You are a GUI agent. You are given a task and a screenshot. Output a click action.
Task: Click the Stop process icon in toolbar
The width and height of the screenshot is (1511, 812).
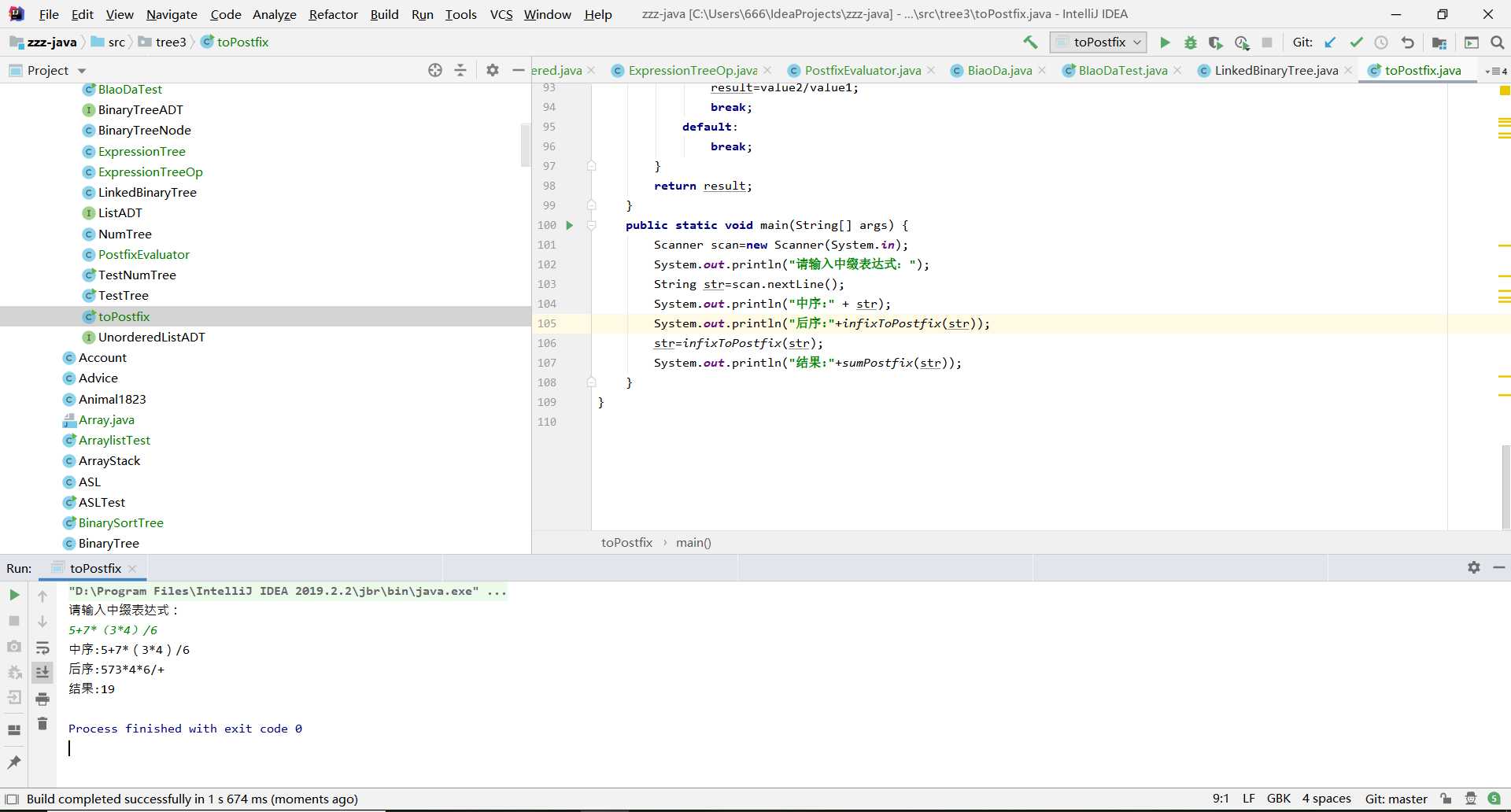(x=1267, y=42)
